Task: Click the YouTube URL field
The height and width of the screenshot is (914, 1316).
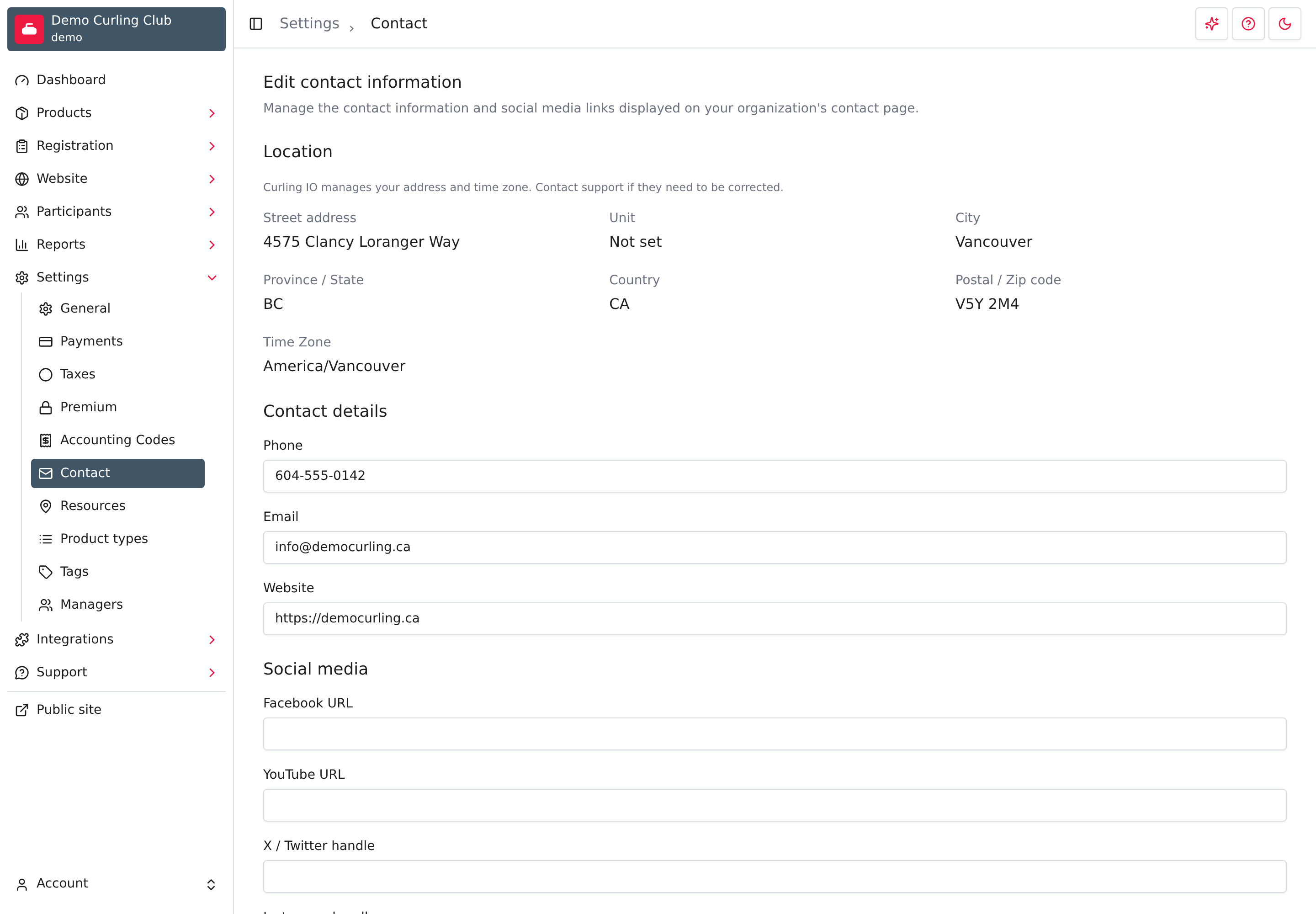Action: [x=775, y=805]
